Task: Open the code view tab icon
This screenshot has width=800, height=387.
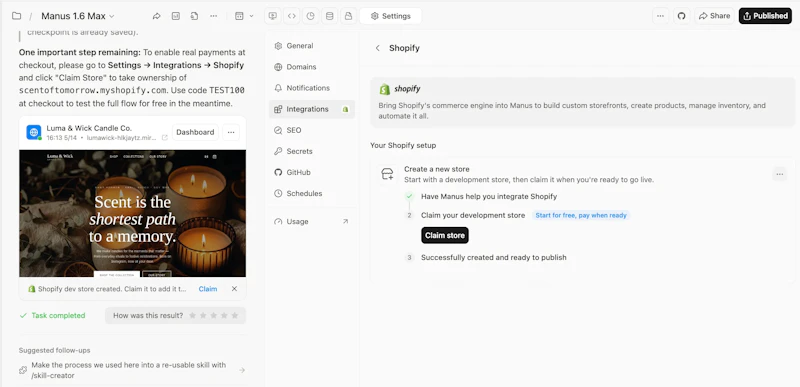Action: coord(291,16)
